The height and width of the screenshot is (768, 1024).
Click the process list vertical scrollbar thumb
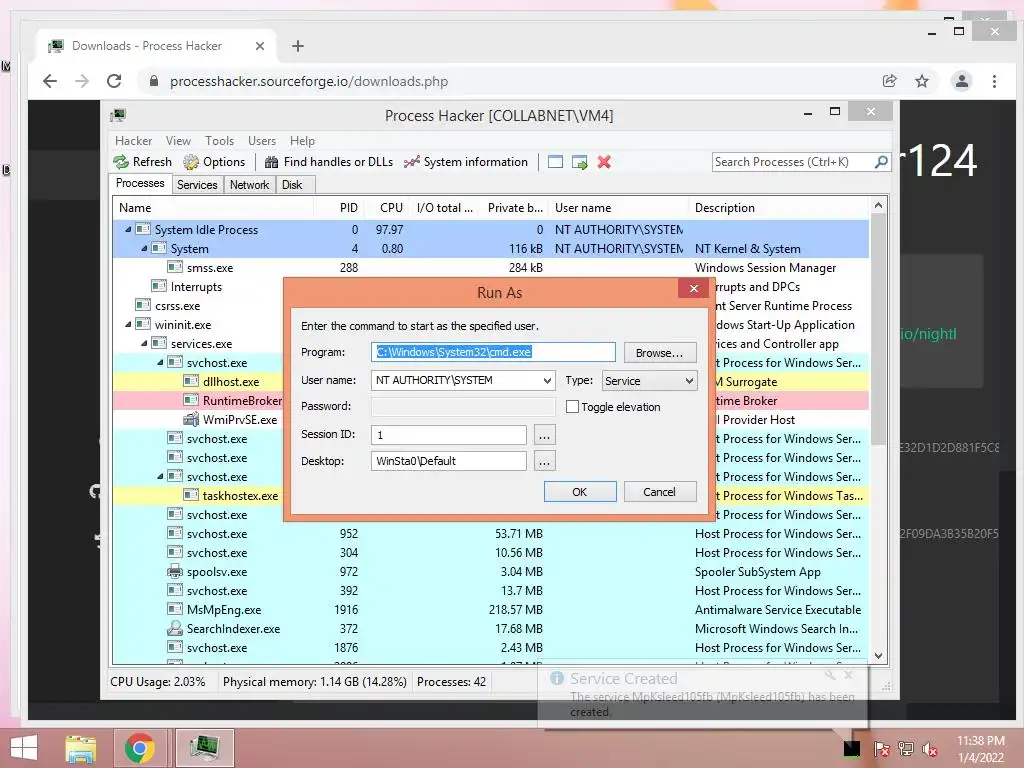coord(878,330)
